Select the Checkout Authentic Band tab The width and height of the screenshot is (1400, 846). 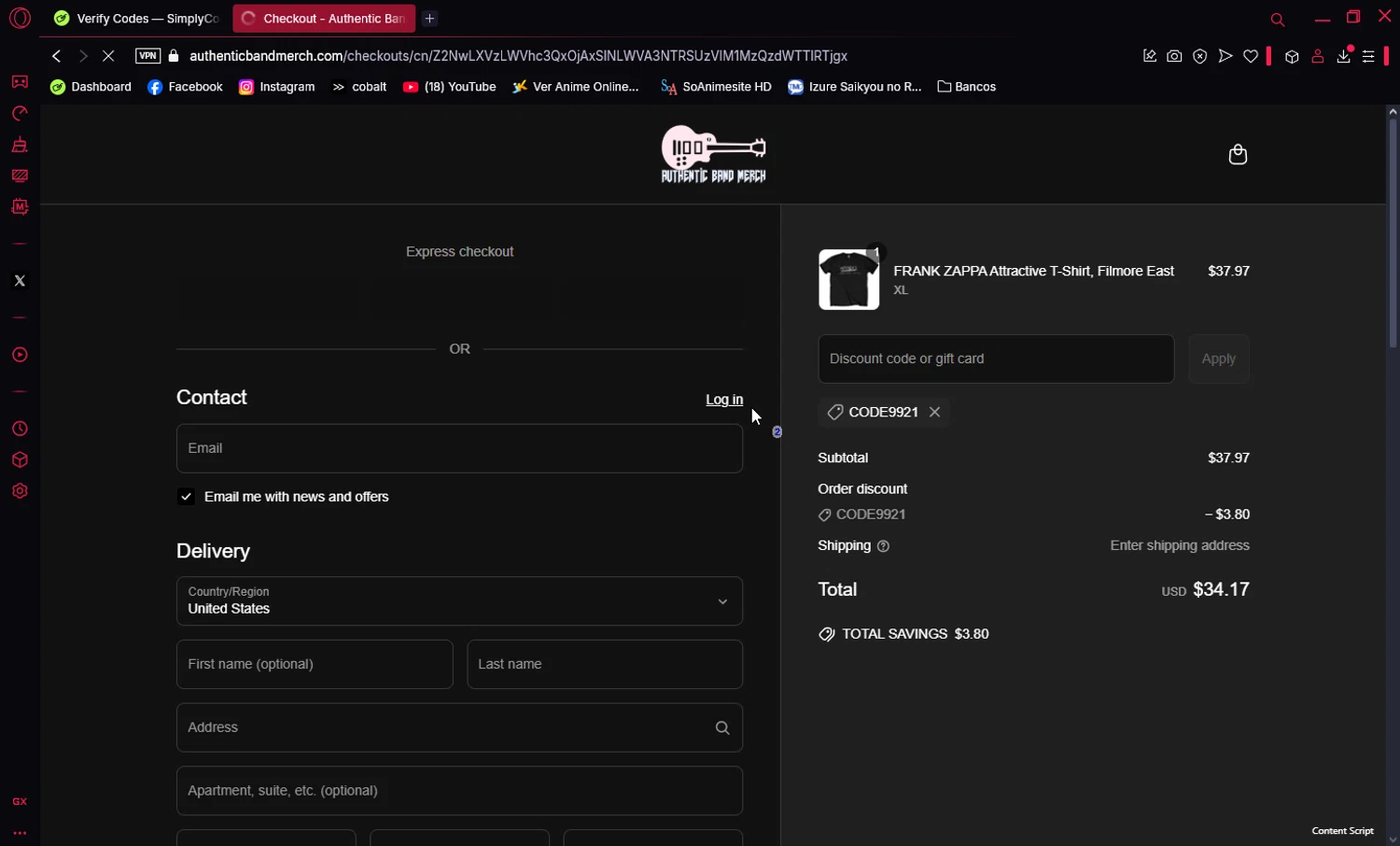point(324,19)
